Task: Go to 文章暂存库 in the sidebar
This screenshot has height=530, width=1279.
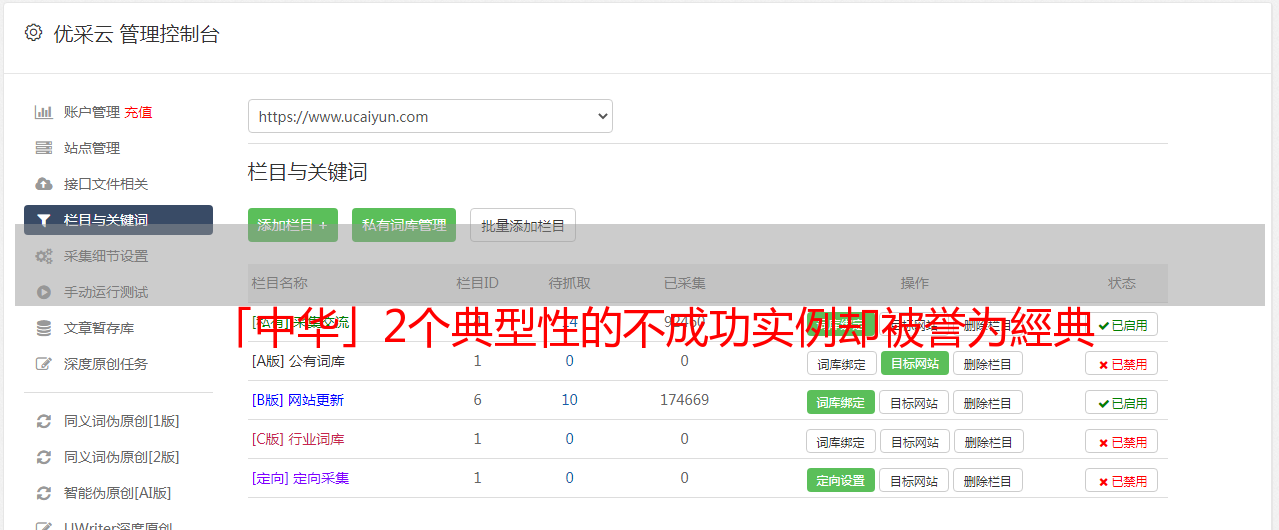Action: click(99, 328)
